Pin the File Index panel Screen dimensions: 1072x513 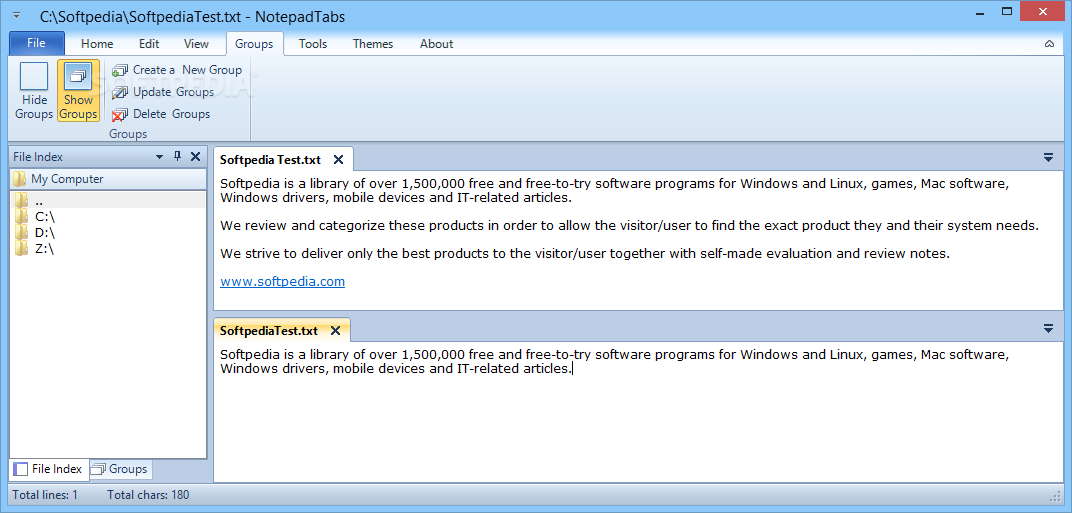click(177, 157)
